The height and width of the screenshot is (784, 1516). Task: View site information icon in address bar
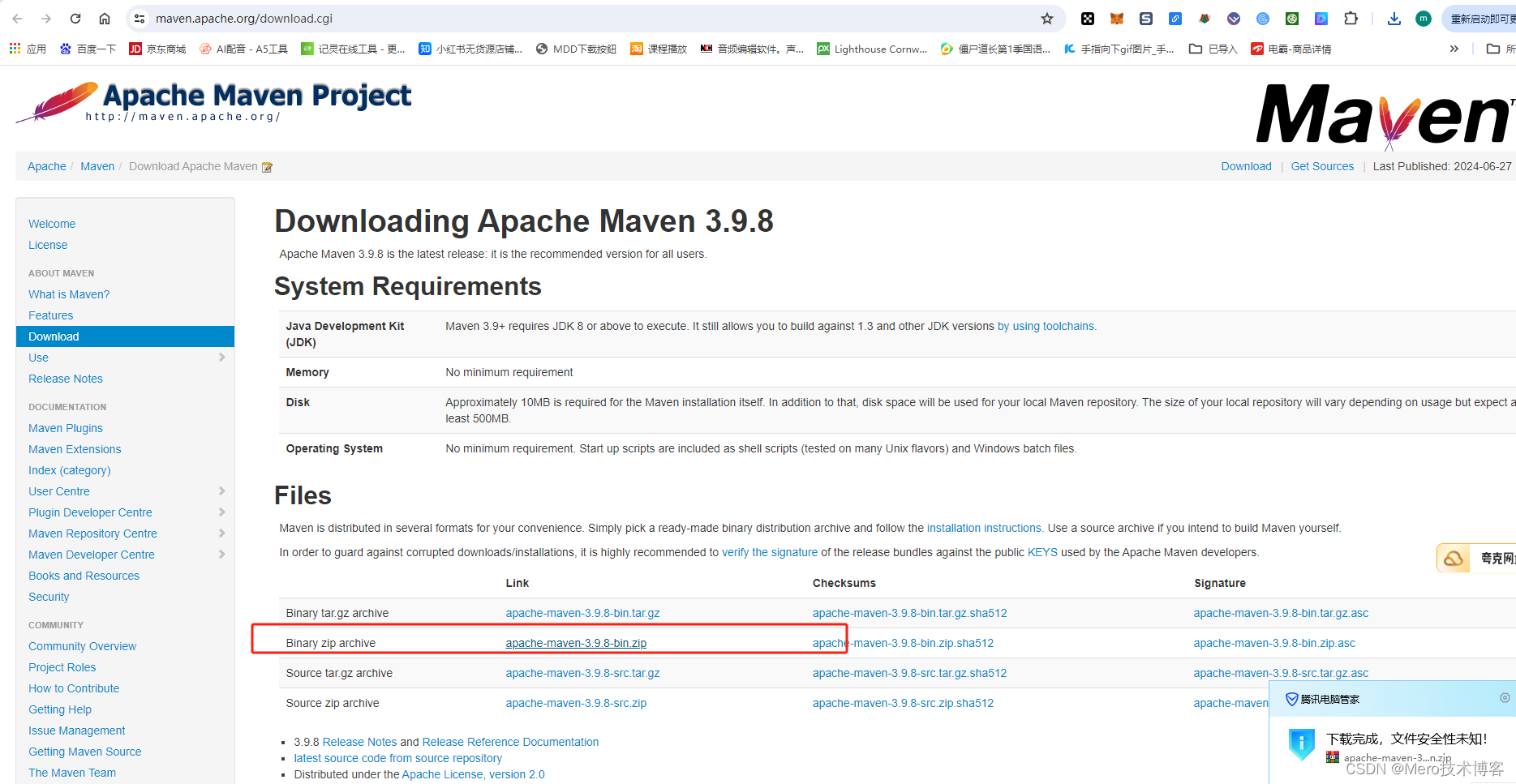click(140, 18)
